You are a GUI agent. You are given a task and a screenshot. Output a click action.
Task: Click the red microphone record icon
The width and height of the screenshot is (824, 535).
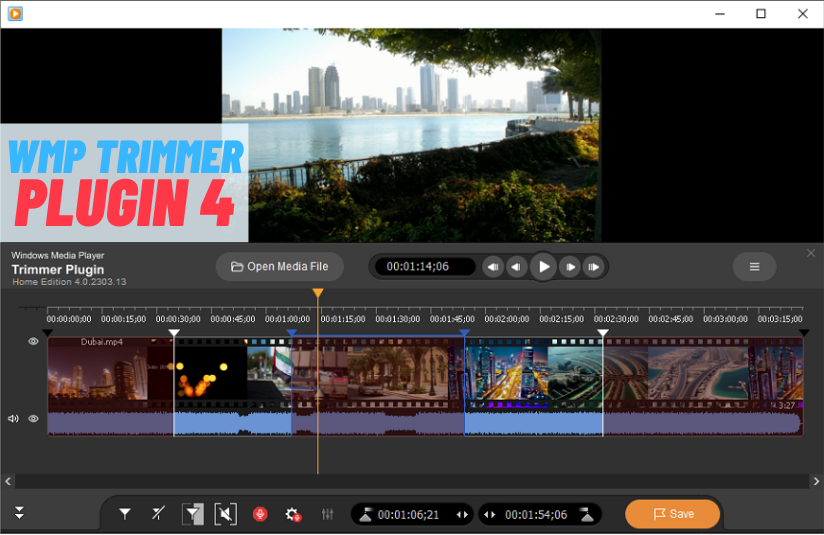coord(260,514)
